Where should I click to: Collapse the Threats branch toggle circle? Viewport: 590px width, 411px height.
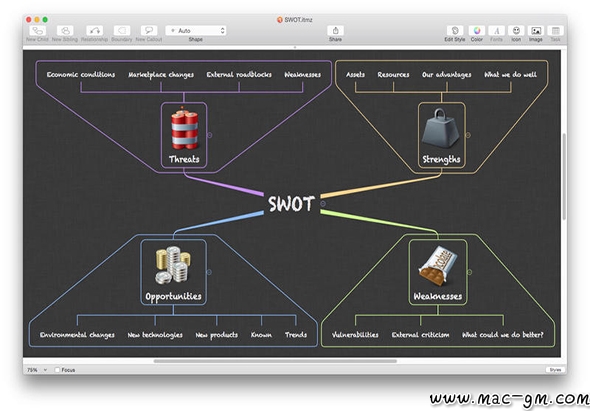pyautogui.click(x=210, y=135)
